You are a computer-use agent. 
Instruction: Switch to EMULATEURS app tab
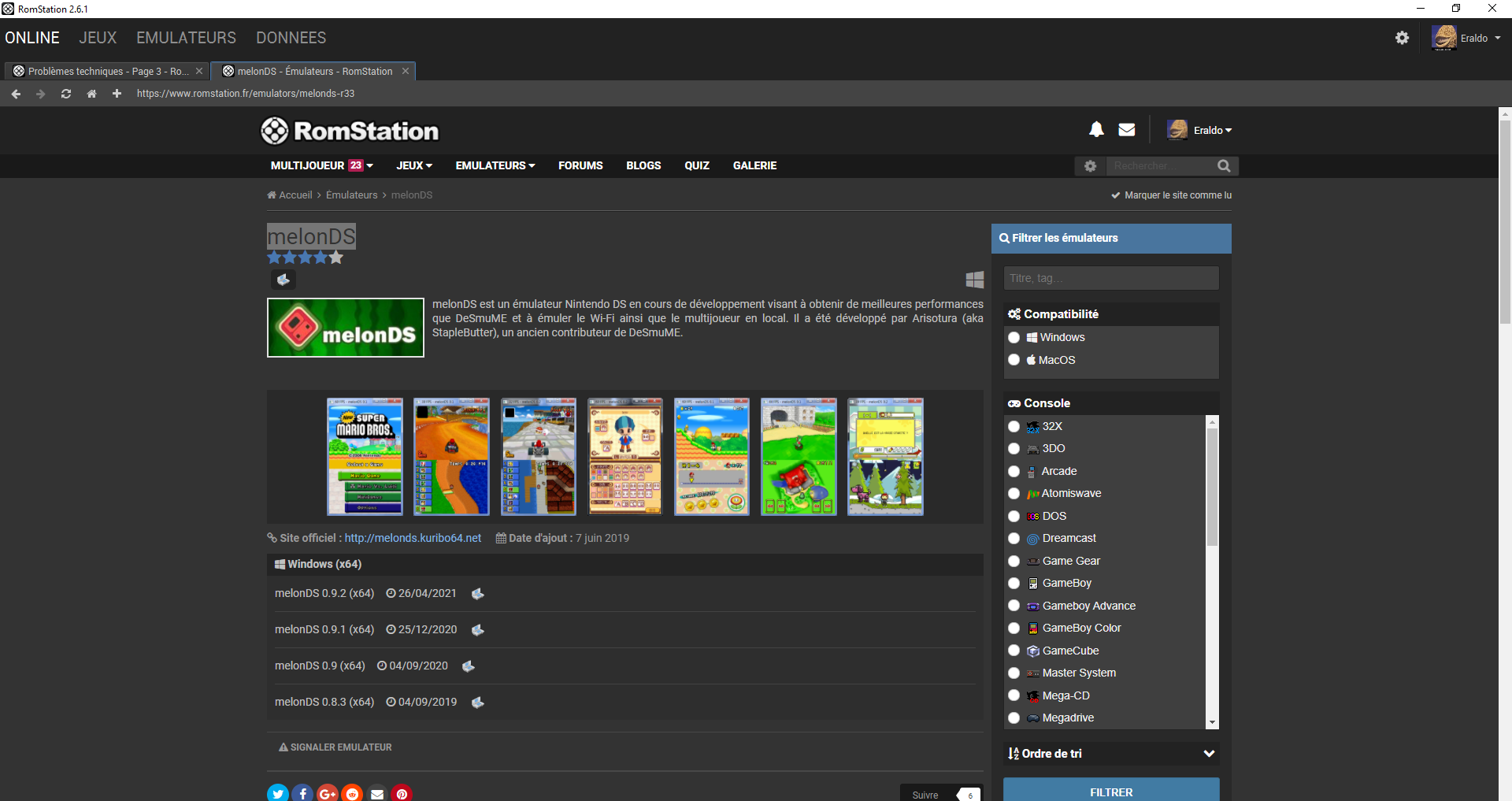click(x=186, y=38)
